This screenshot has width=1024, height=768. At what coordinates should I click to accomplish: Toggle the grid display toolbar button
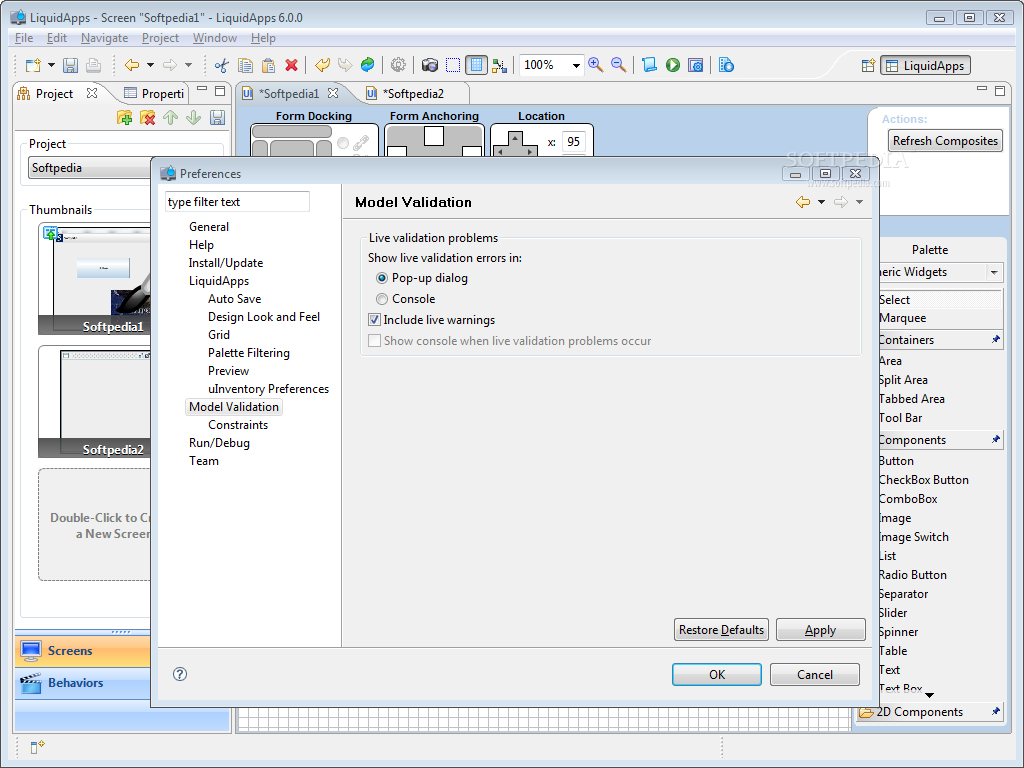point(476,65)
